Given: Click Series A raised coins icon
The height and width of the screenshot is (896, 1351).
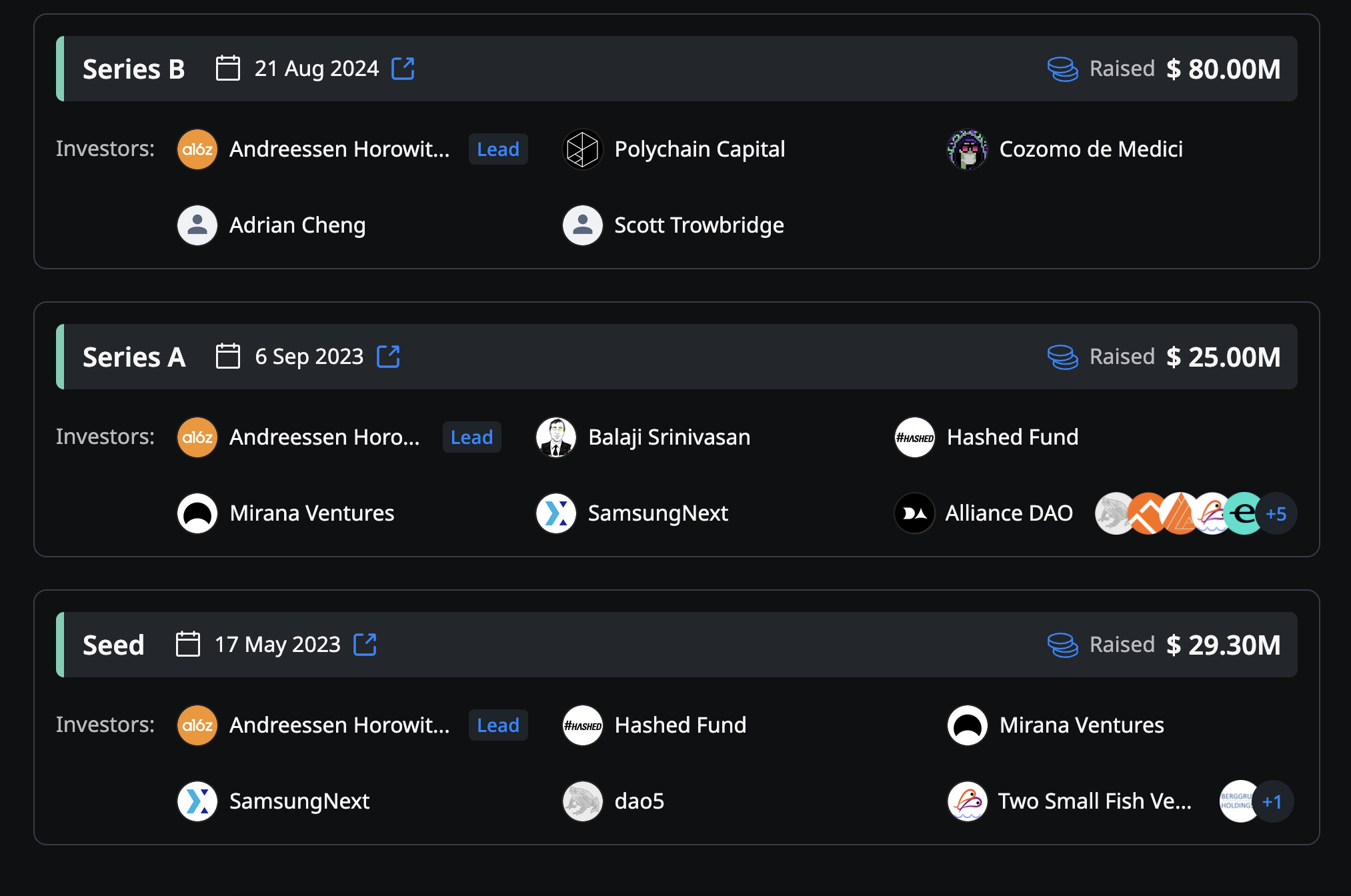Looking at the screenshot, I should click(1062, 357).
